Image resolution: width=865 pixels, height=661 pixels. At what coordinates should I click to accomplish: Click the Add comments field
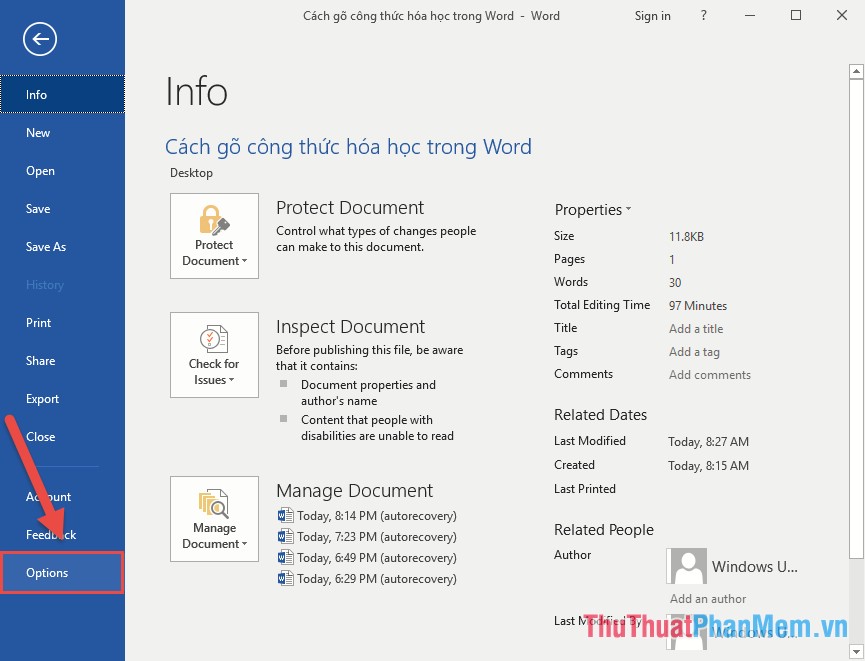coord(710,375)
